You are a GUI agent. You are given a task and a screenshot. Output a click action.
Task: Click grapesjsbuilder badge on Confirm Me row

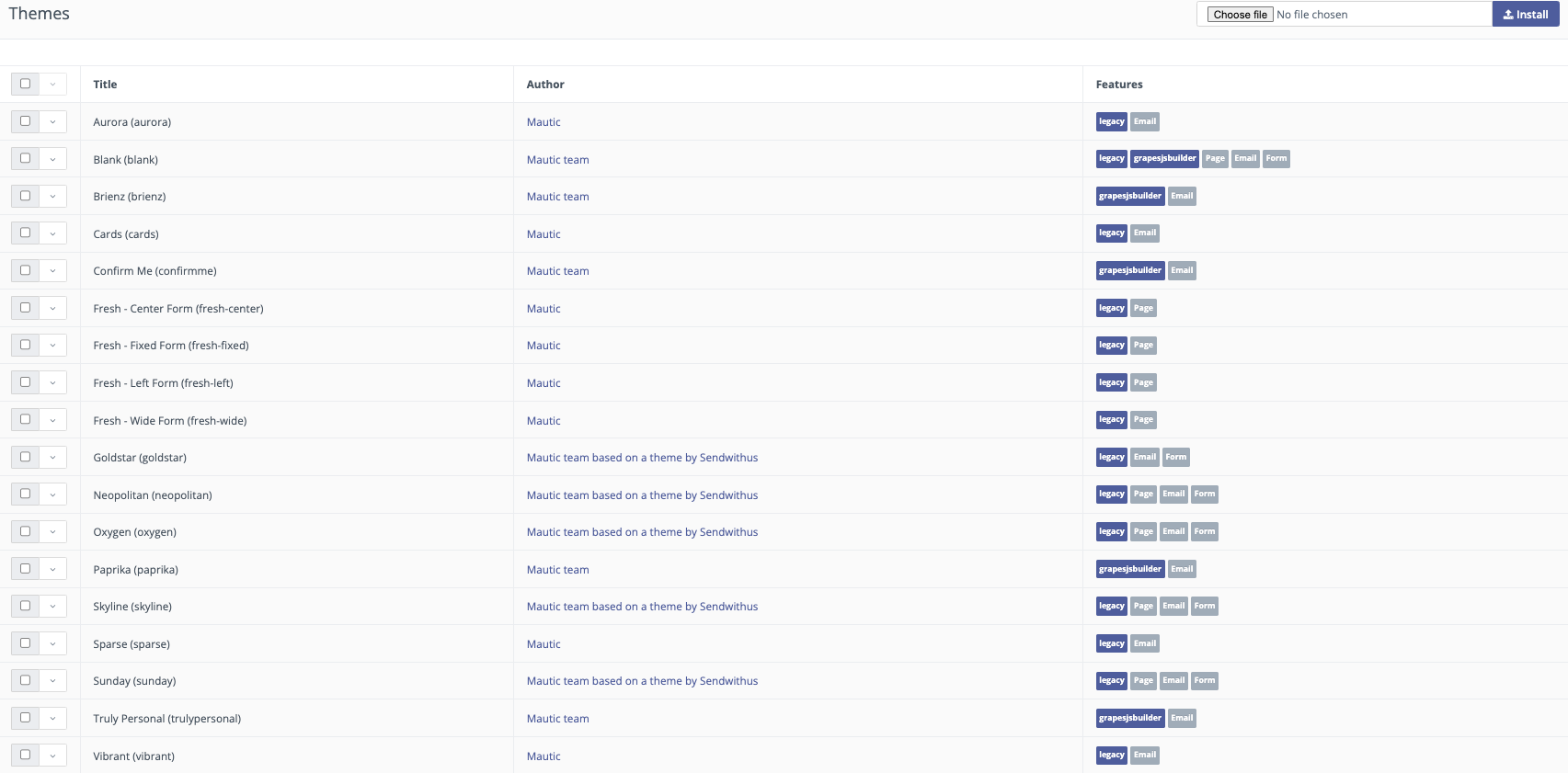pos(1129,270)
